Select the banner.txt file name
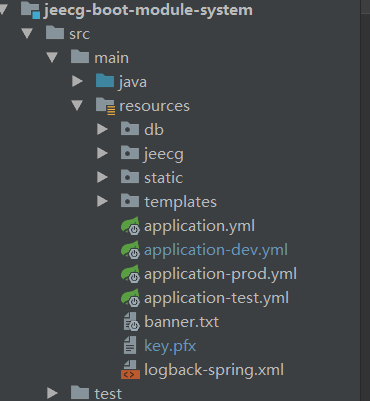Image resolution: width=370 pixels, height=401 pixels. [x=182, y=322]
